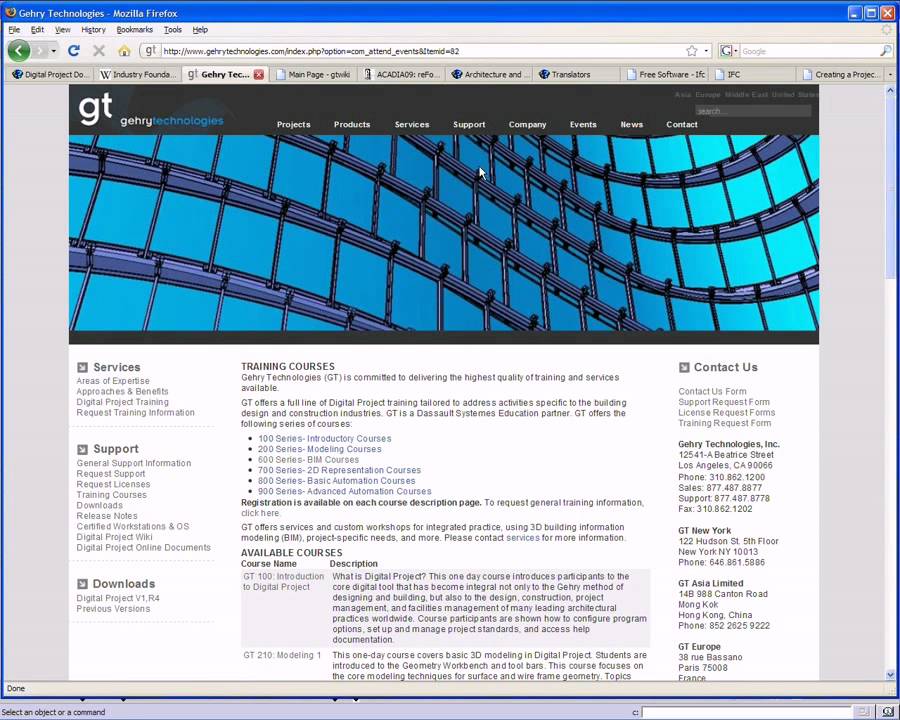This screenshot has width=900, height=720.
Task: Open 200 Series- Modeling Courses link
Action: tap(319, 449)
